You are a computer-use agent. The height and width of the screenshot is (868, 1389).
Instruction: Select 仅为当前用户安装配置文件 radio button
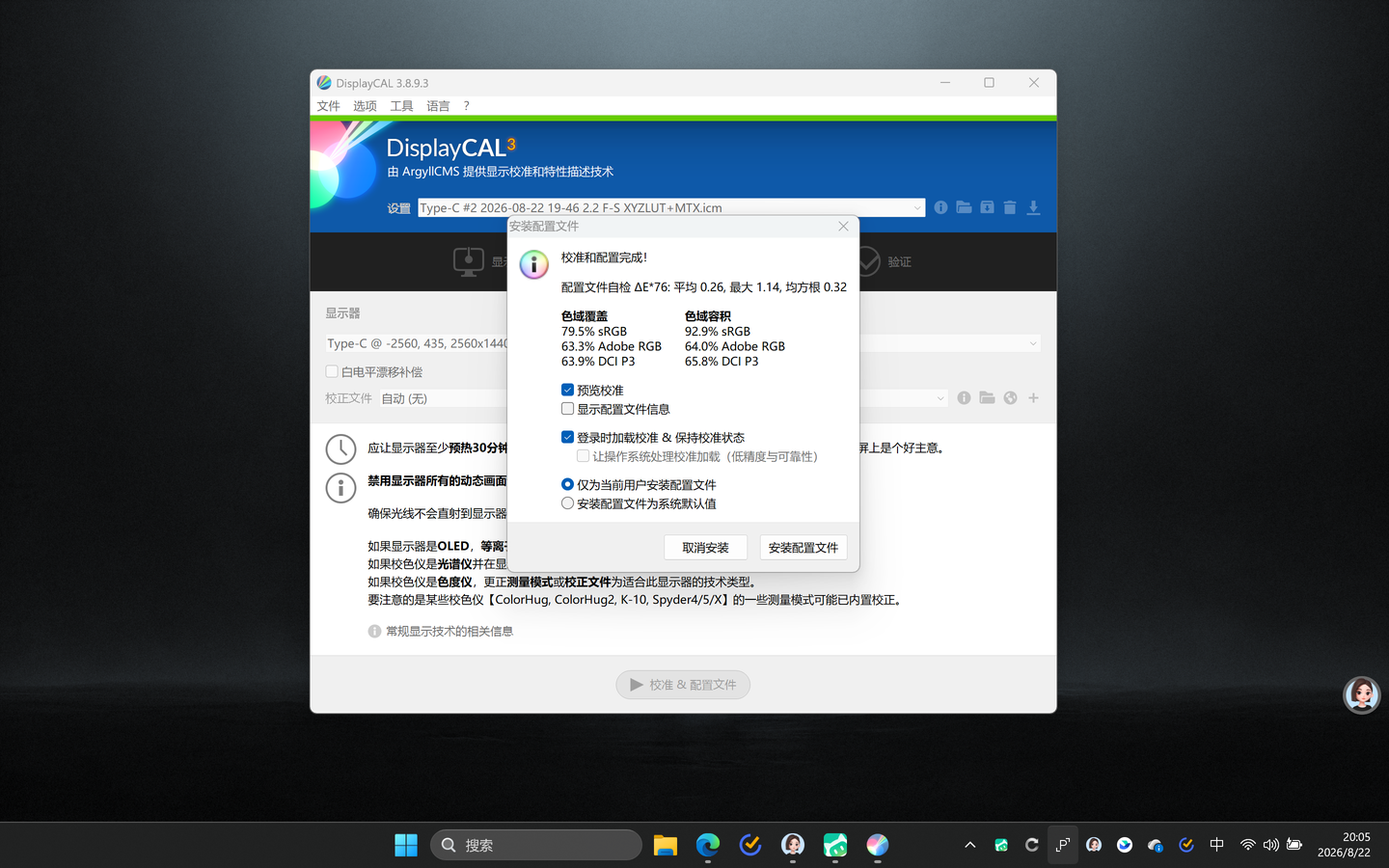point(567,484)
